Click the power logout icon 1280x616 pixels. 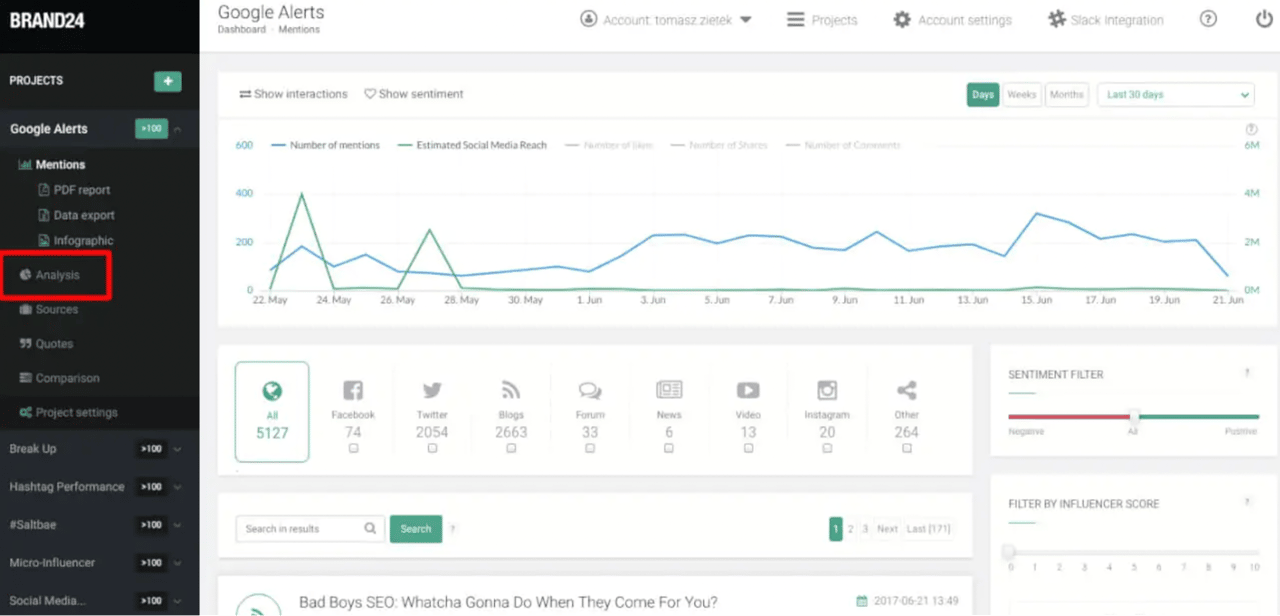(x=1264, y=19)
